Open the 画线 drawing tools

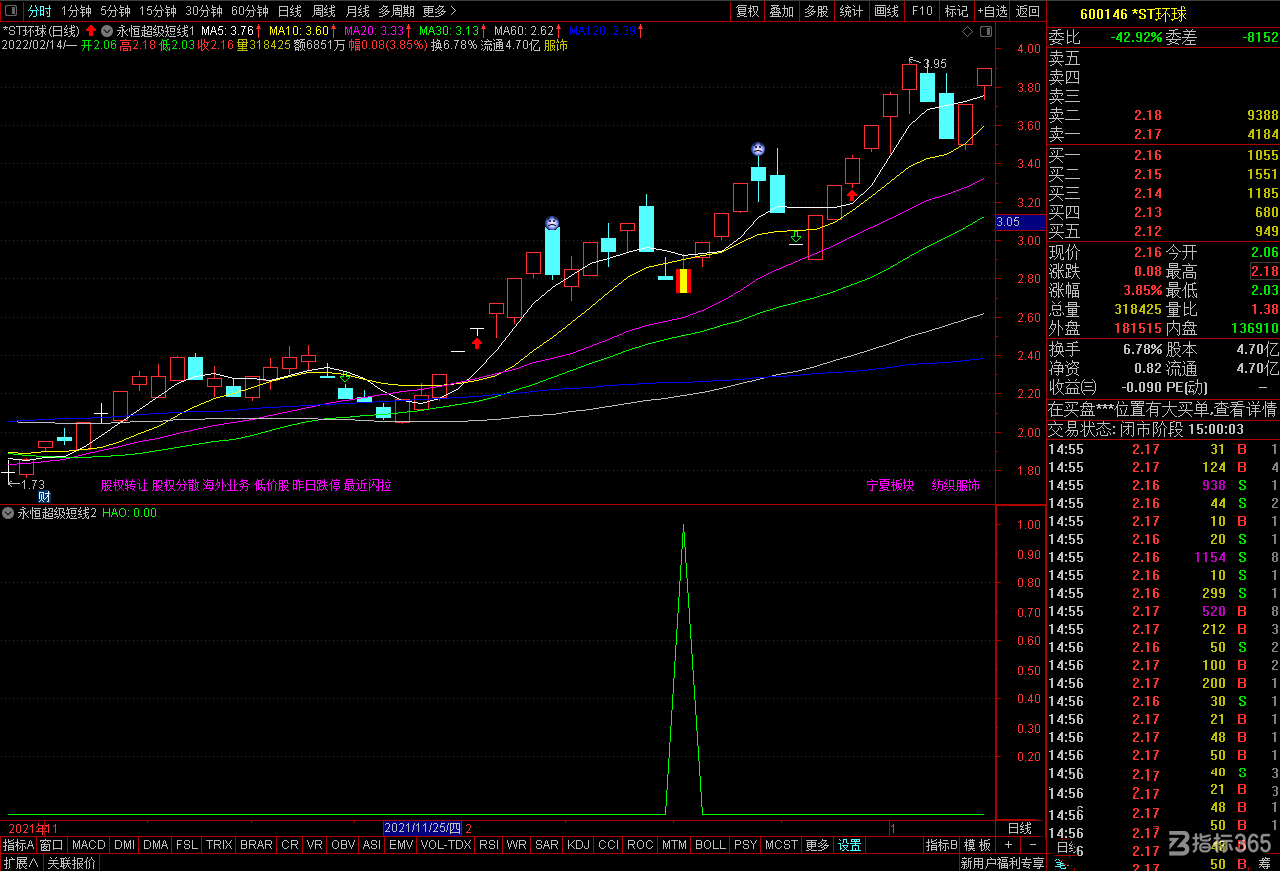[886, 11]
